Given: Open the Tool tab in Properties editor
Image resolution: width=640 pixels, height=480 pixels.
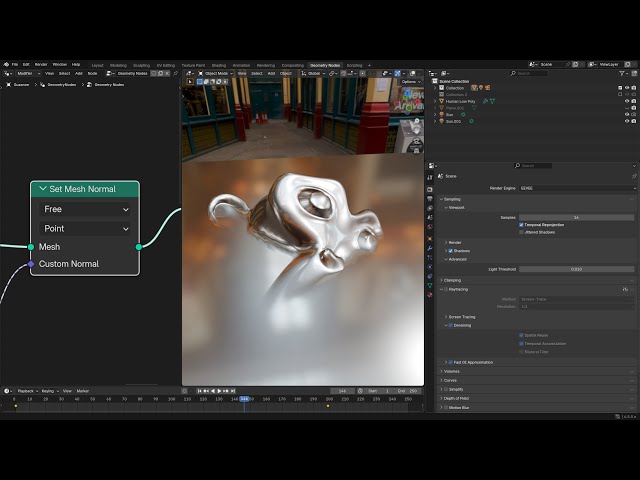Looking at the screenshot, I should pos(430,178).
